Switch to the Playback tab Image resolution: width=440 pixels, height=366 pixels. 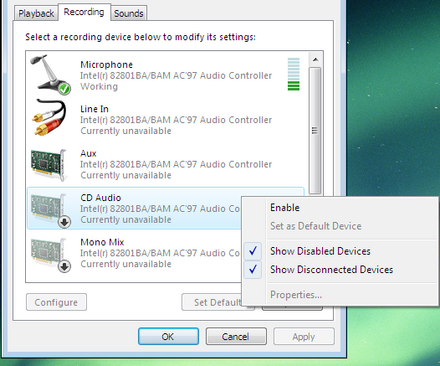click(36, 13)
